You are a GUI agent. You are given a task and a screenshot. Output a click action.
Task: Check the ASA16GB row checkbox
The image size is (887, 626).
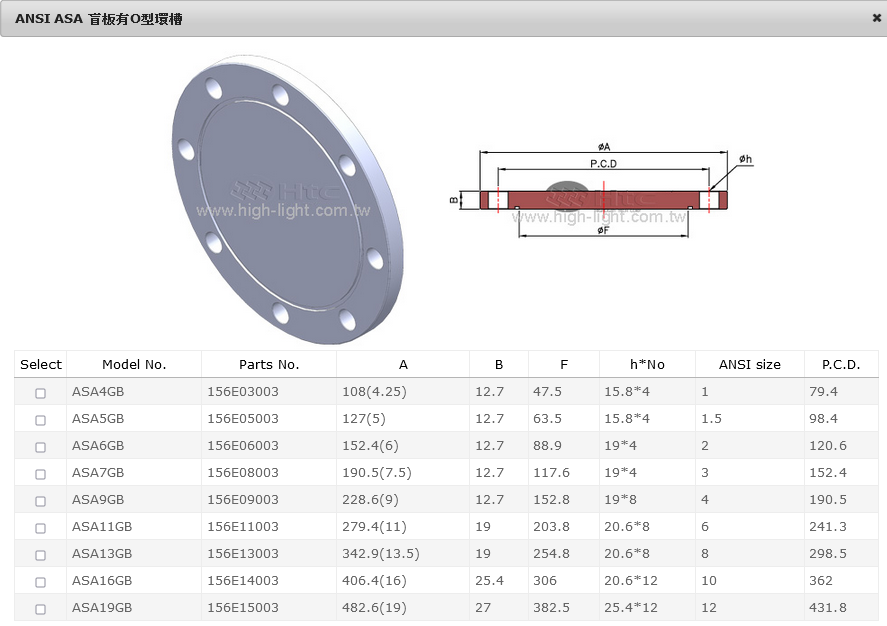(40, 582)
